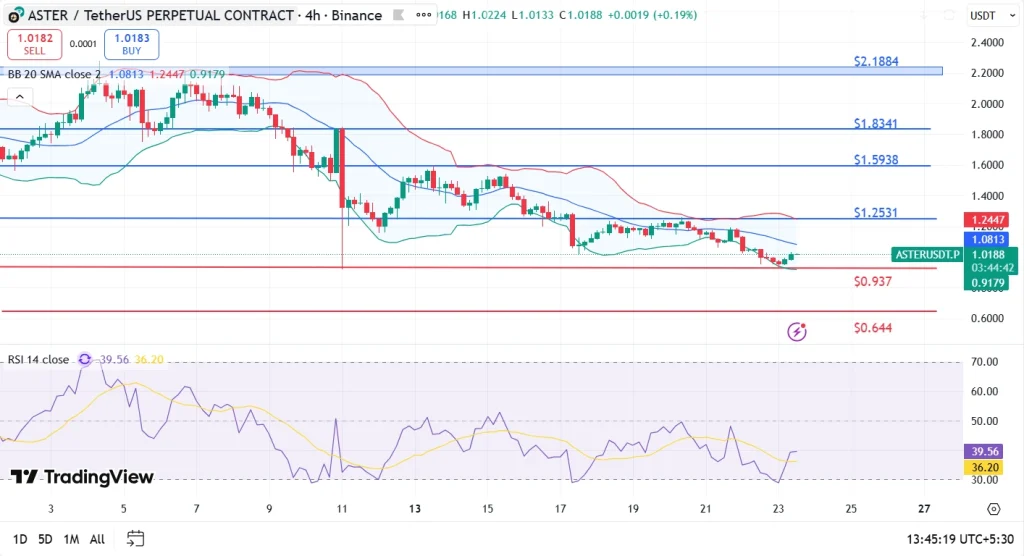Click the ASTER coin logo icon
Screen dimensions: 1024x556
click(x=14, y=16)
